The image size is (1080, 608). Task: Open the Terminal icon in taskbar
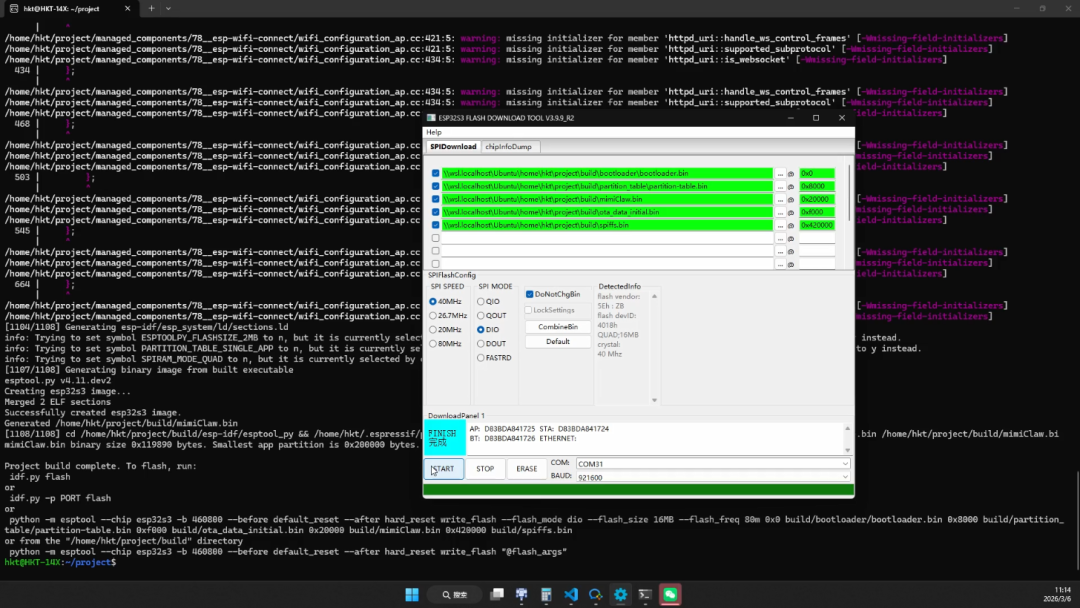coord(645,595)
